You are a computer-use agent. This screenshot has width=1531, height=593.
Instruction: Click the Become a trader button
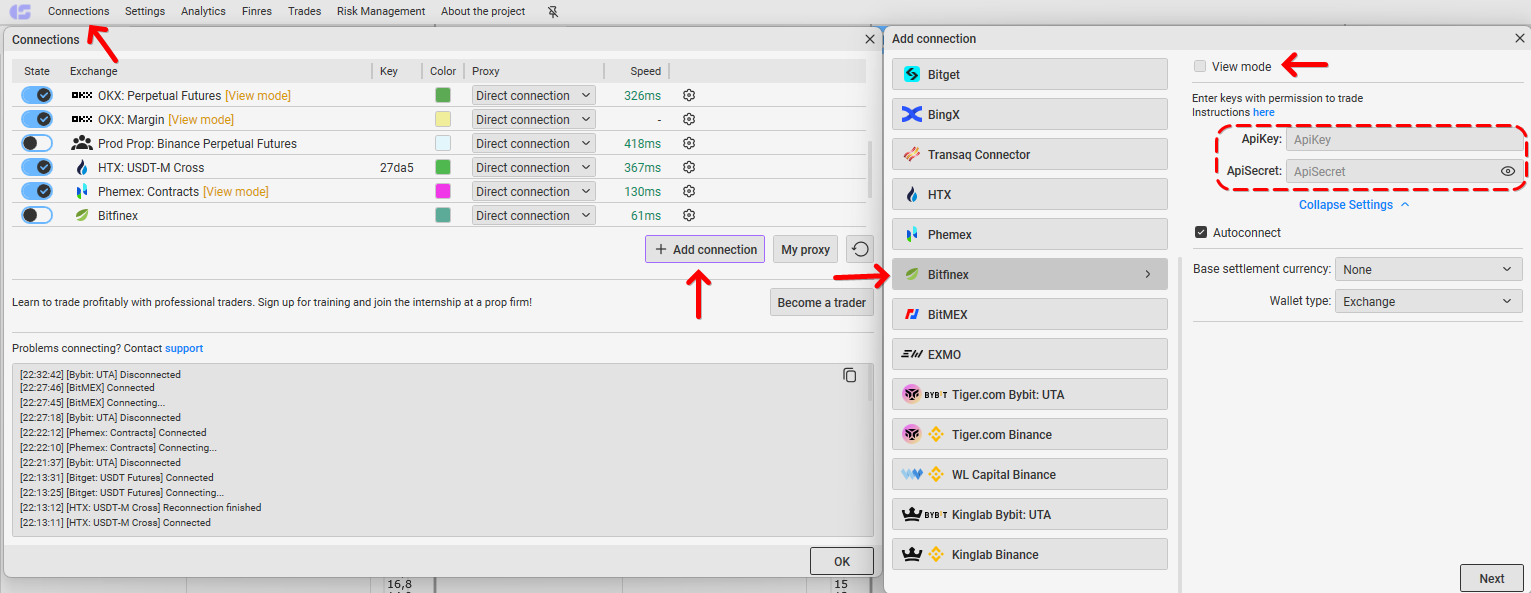[x=822, y=302]
